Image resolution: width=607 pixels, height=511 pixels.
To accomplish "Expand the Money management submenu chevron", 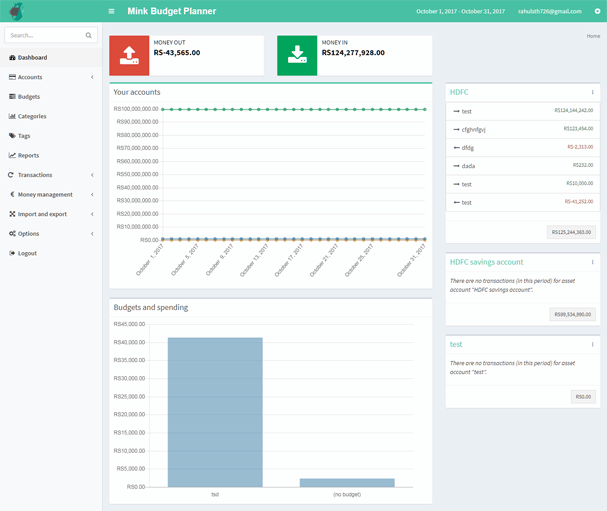I will click(92, 194).
